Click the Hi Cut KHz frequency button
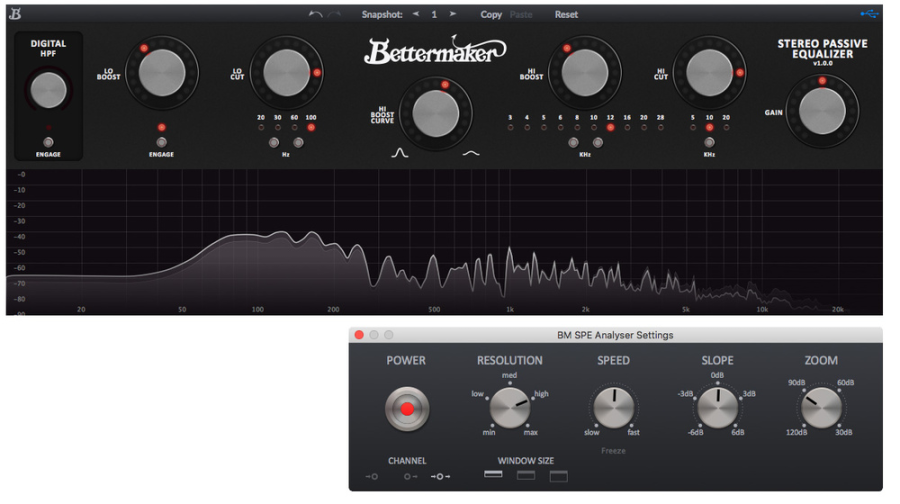 (x=709, y=142)
